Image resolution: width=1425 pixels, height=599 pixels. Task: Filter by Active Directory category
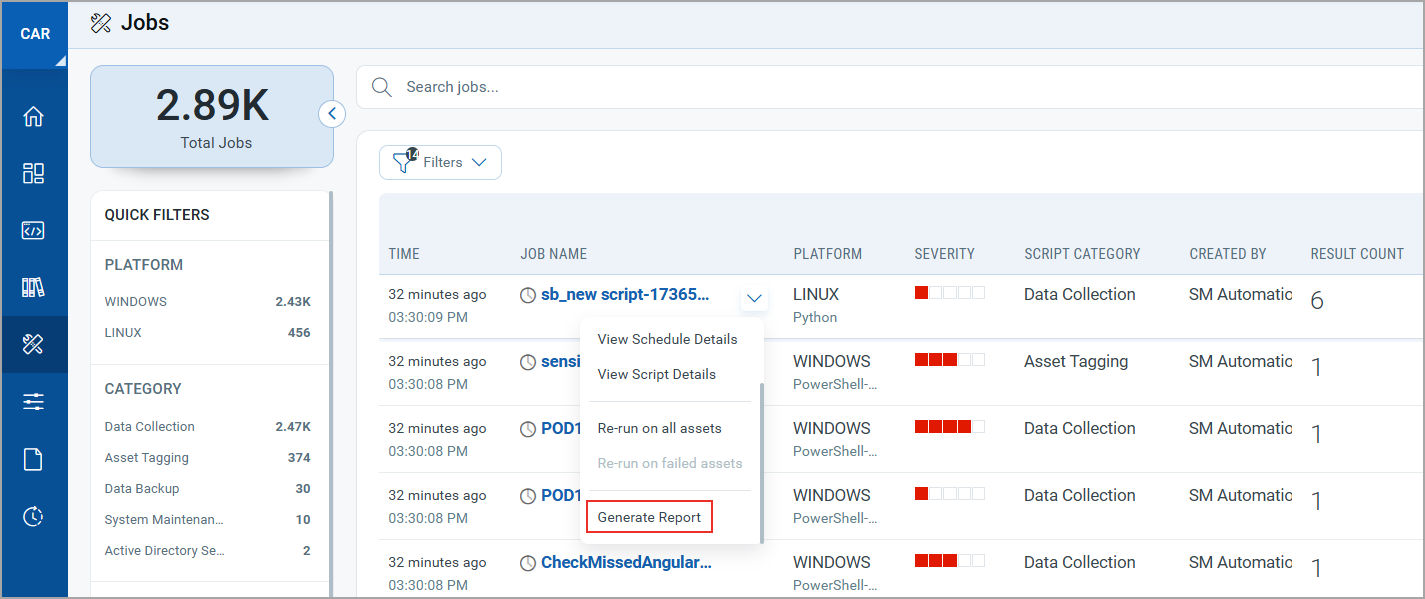click(208, 550)
